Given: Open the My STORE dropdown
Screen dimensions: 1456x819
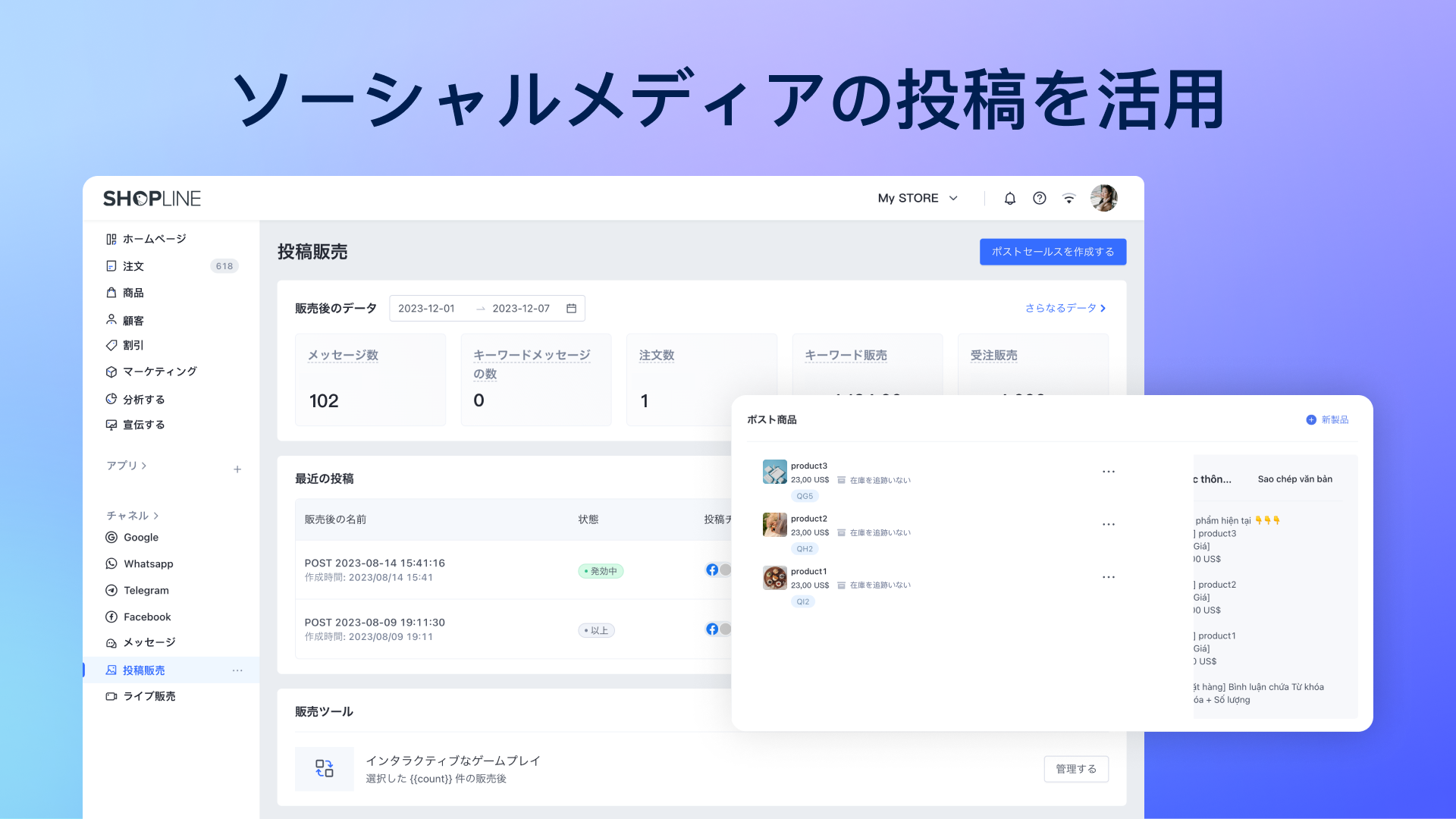Looking at the screenshot, I should (x=918, y=199).
